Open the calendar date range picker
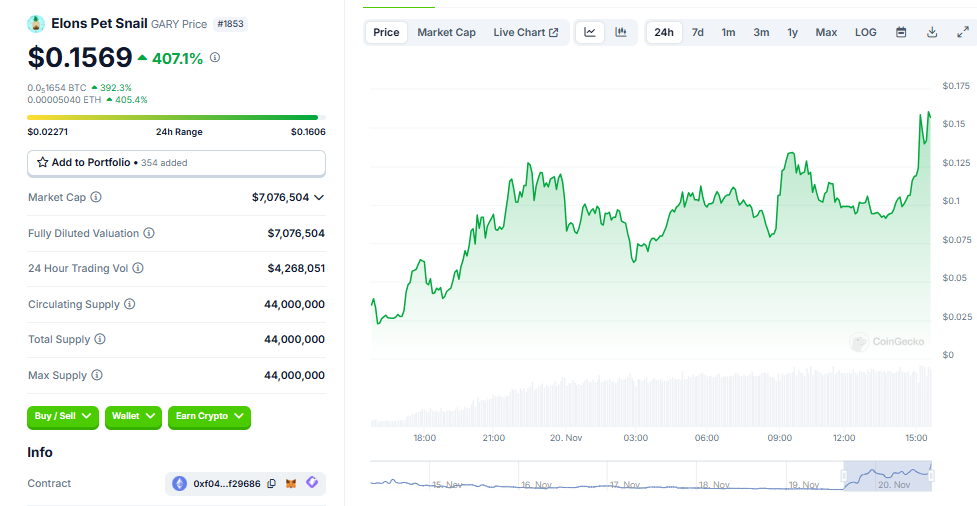This screenshot has width=977, height=506. pos(901,32)
